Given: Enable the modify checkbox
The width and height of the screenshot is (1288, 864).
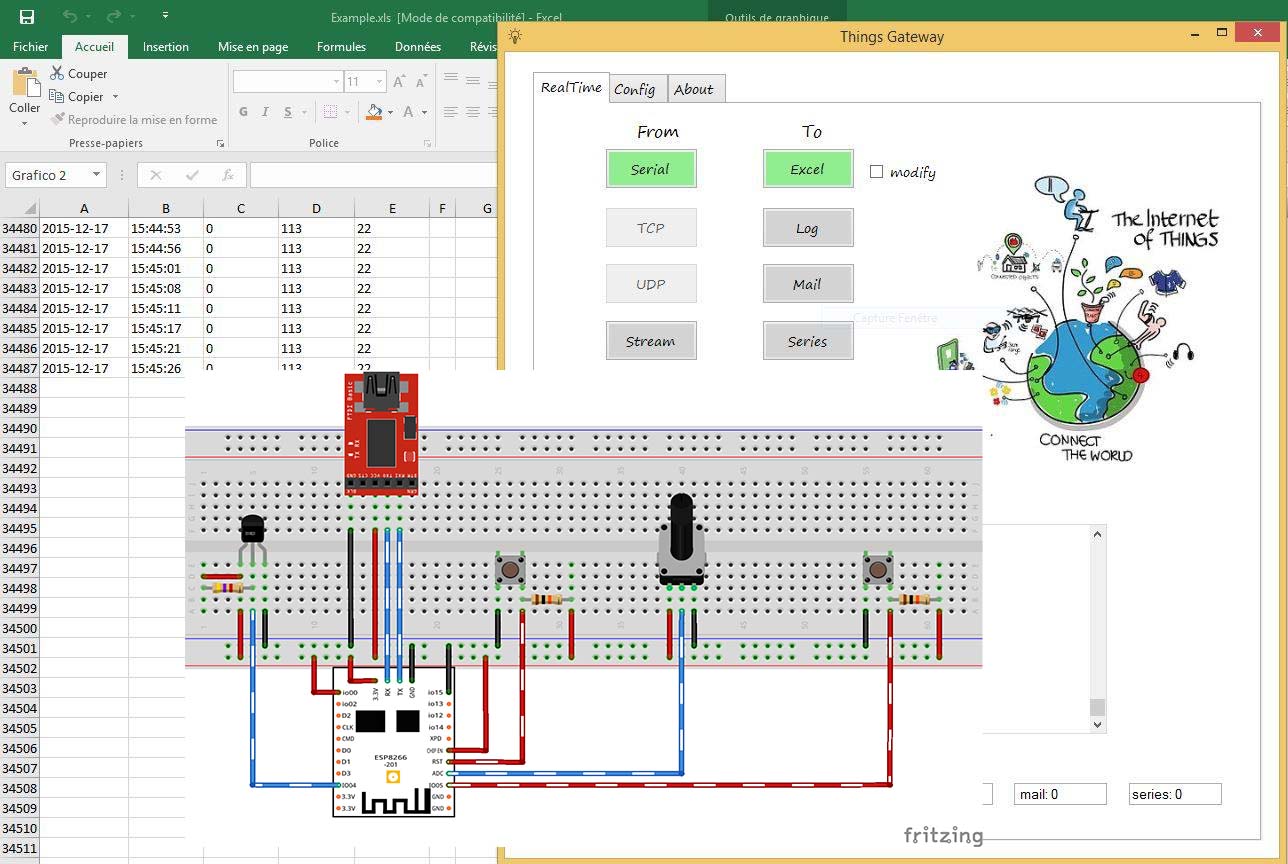Looking at the screenshot, I should 877,172.
